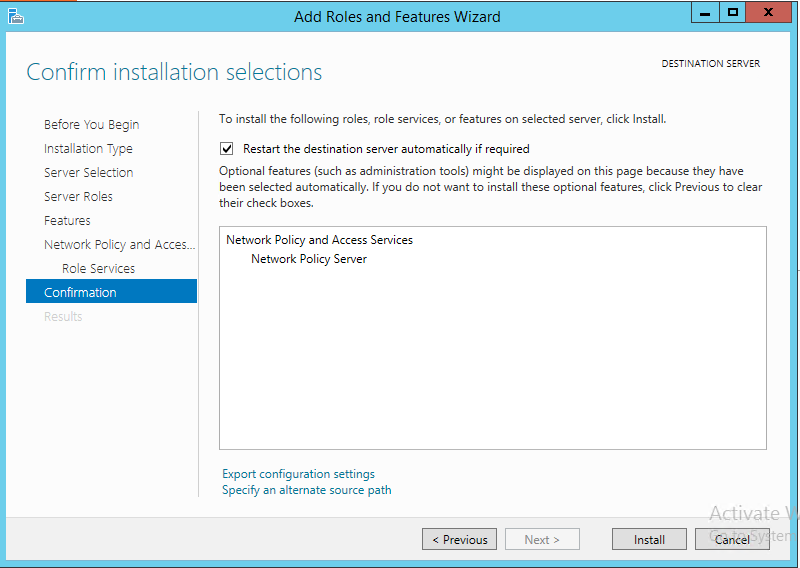The height and width of the screenshot is (568, 800).
Task: Select the highlighted Confirmation step
Action: [x=80, y=293]
